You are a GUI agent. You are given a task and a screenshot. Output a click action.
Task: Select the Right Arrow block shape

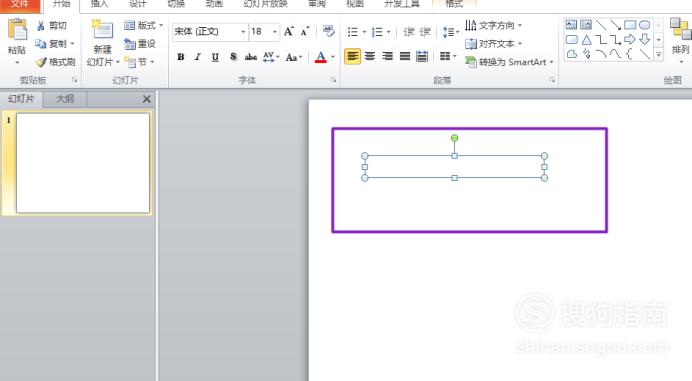630,40
